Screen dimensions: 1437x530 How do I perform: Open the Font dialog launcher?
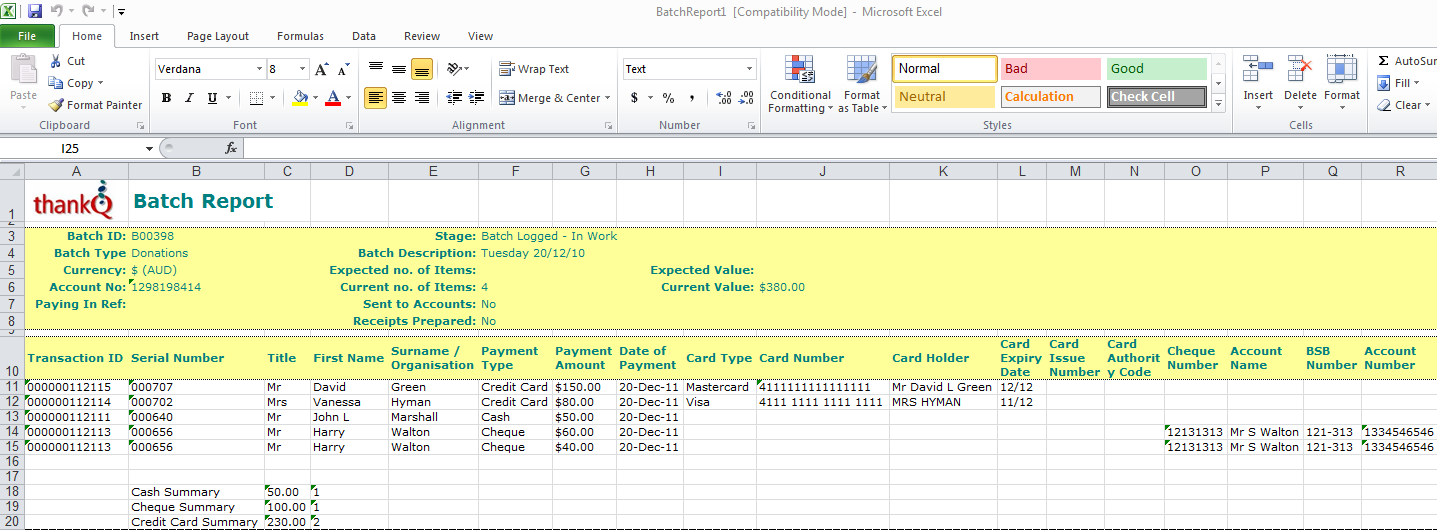[350, 126]
